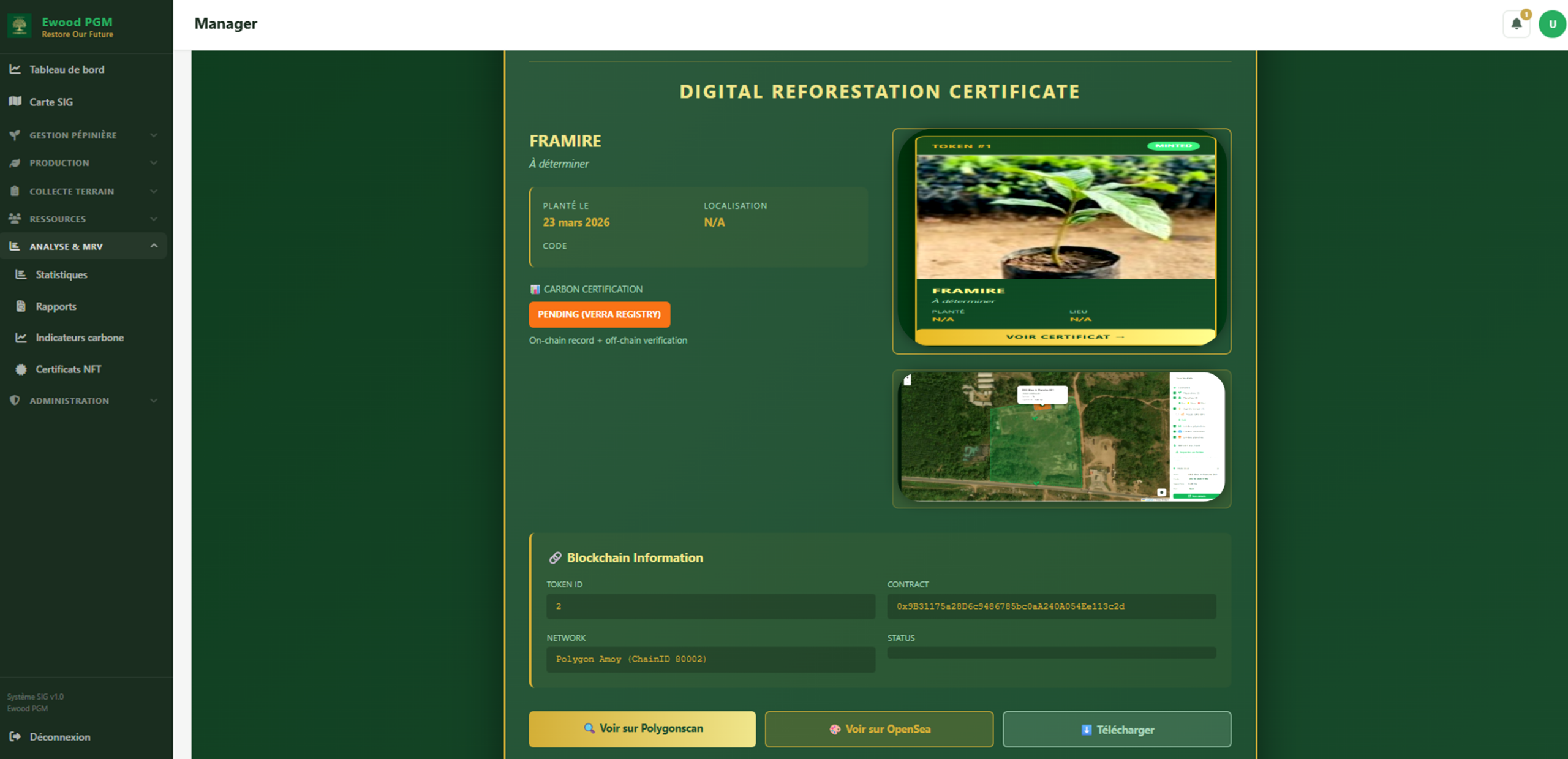Click the Carbon Certification chart icon
Viewport: 1568px width, 759px height.
[x=535, y=289]
